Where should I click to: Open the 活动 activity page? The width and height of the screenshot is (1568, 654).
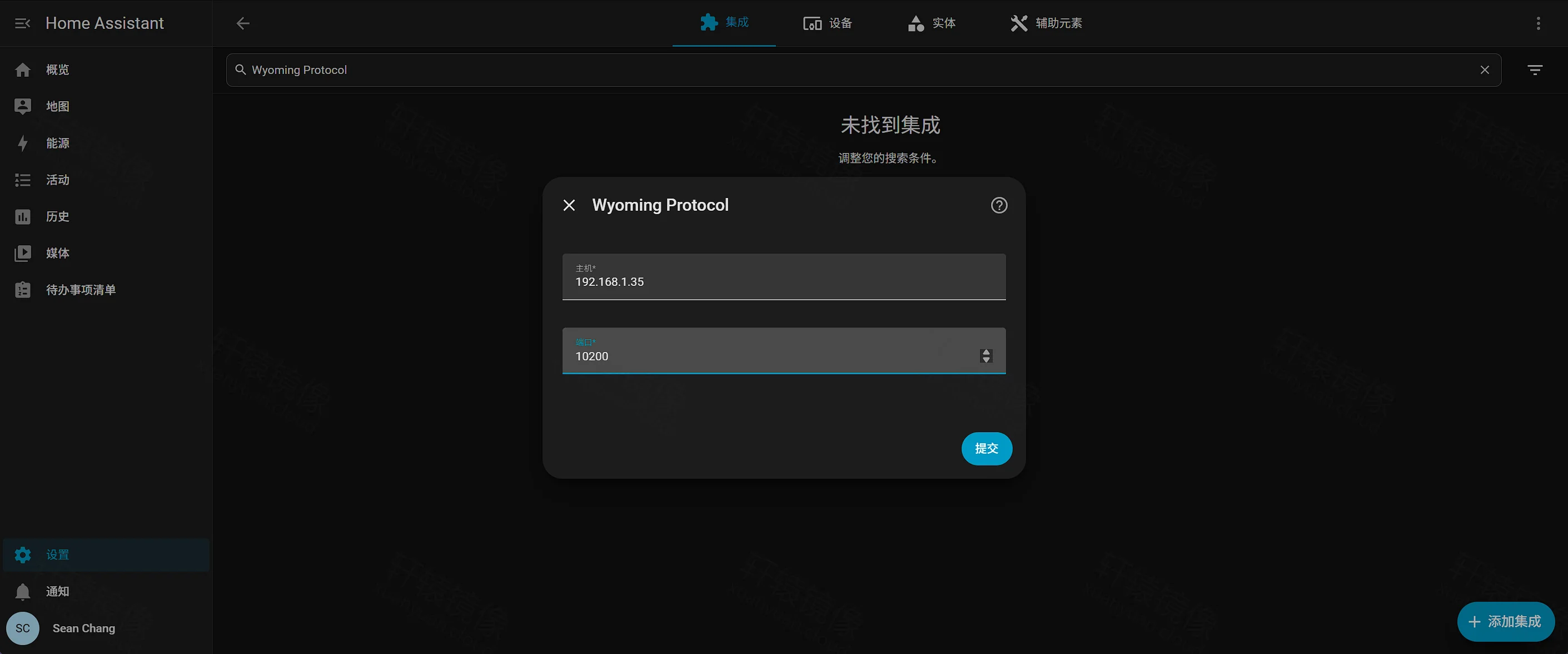coord(106,180)
